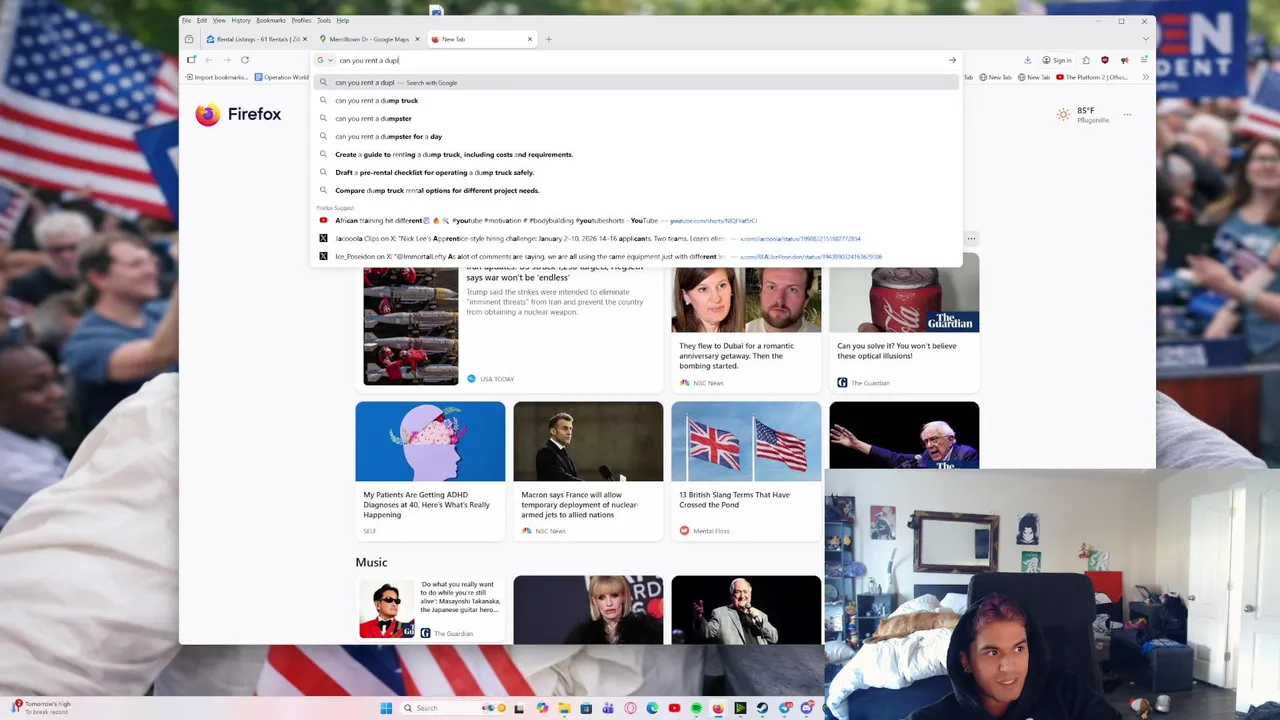Open Ice_Poseidon on X suggestion
Viewport: 1280px width, 720px height.
pyautogui.click(x=636, y=256)
